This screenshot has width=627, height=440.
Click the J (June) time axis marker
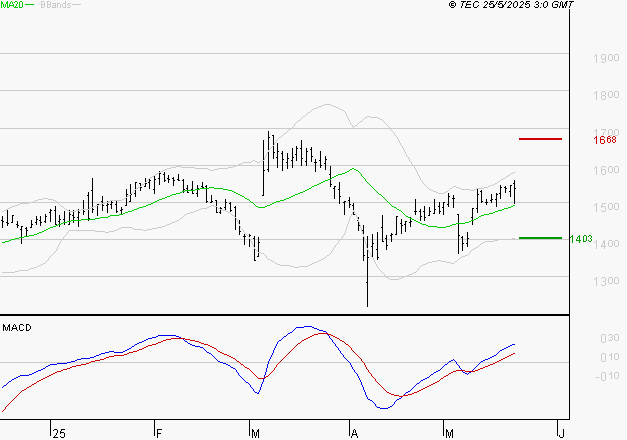561,432
